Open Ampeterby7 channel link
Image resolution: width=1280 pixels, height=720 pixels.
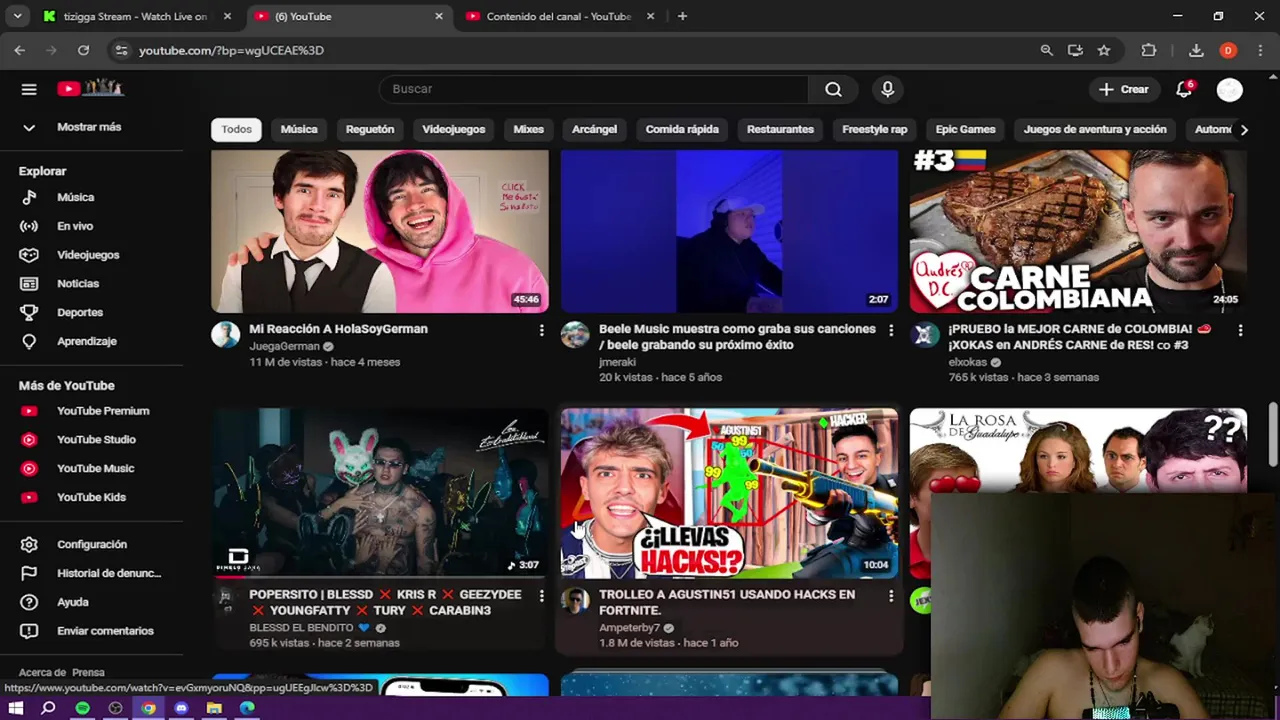coord(629,628)
